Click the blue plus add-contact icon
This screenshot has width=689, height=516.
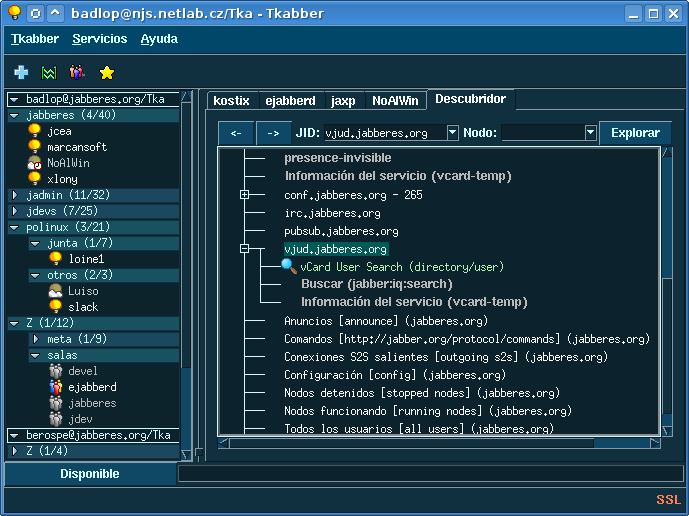click(x=21, y=73)
